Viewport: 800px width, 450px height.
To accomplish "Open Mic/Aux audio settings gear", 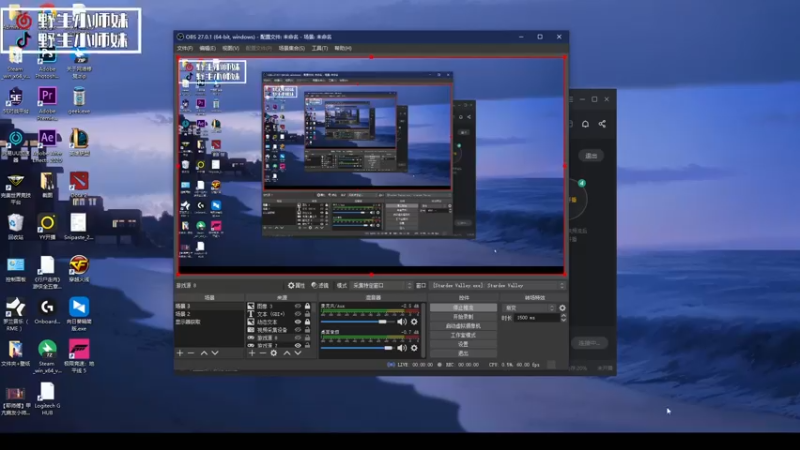I will click(x=414, y=322).
